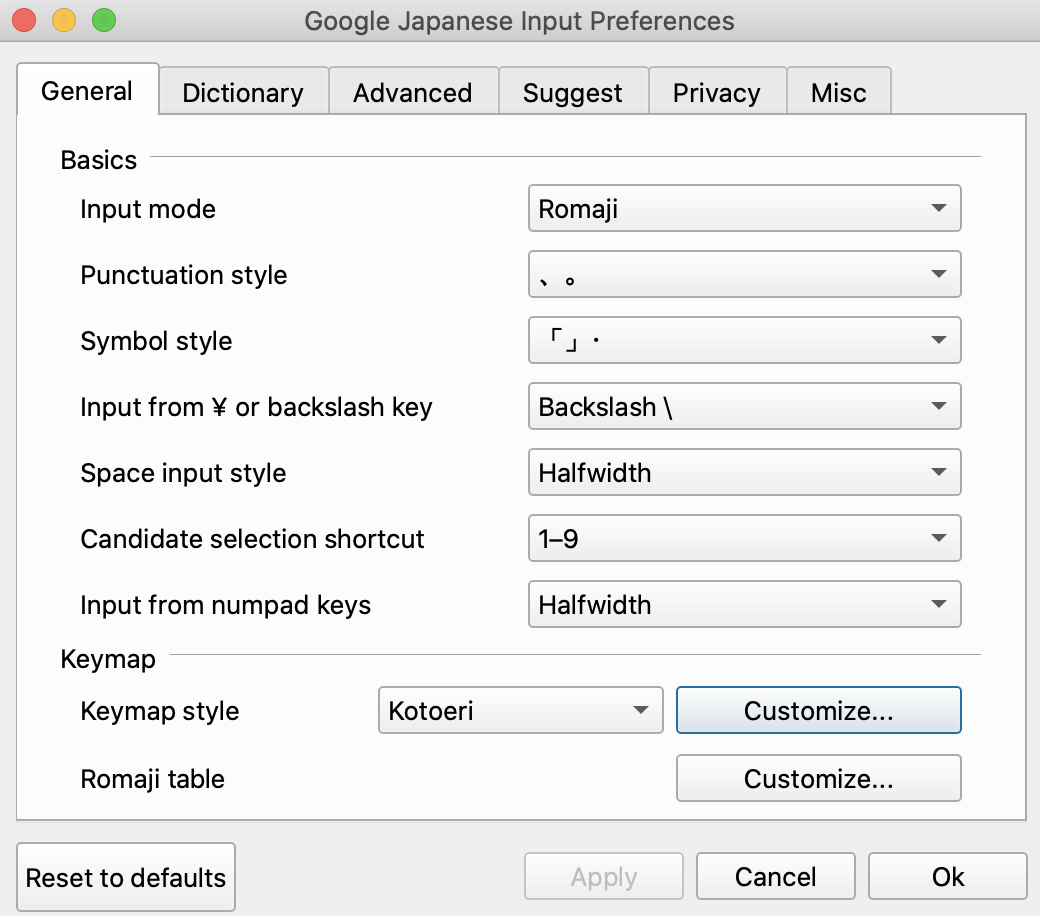Click the Symbol style label
The width and height of the screenshot is (1040, 916).
[x=156, y=341]
